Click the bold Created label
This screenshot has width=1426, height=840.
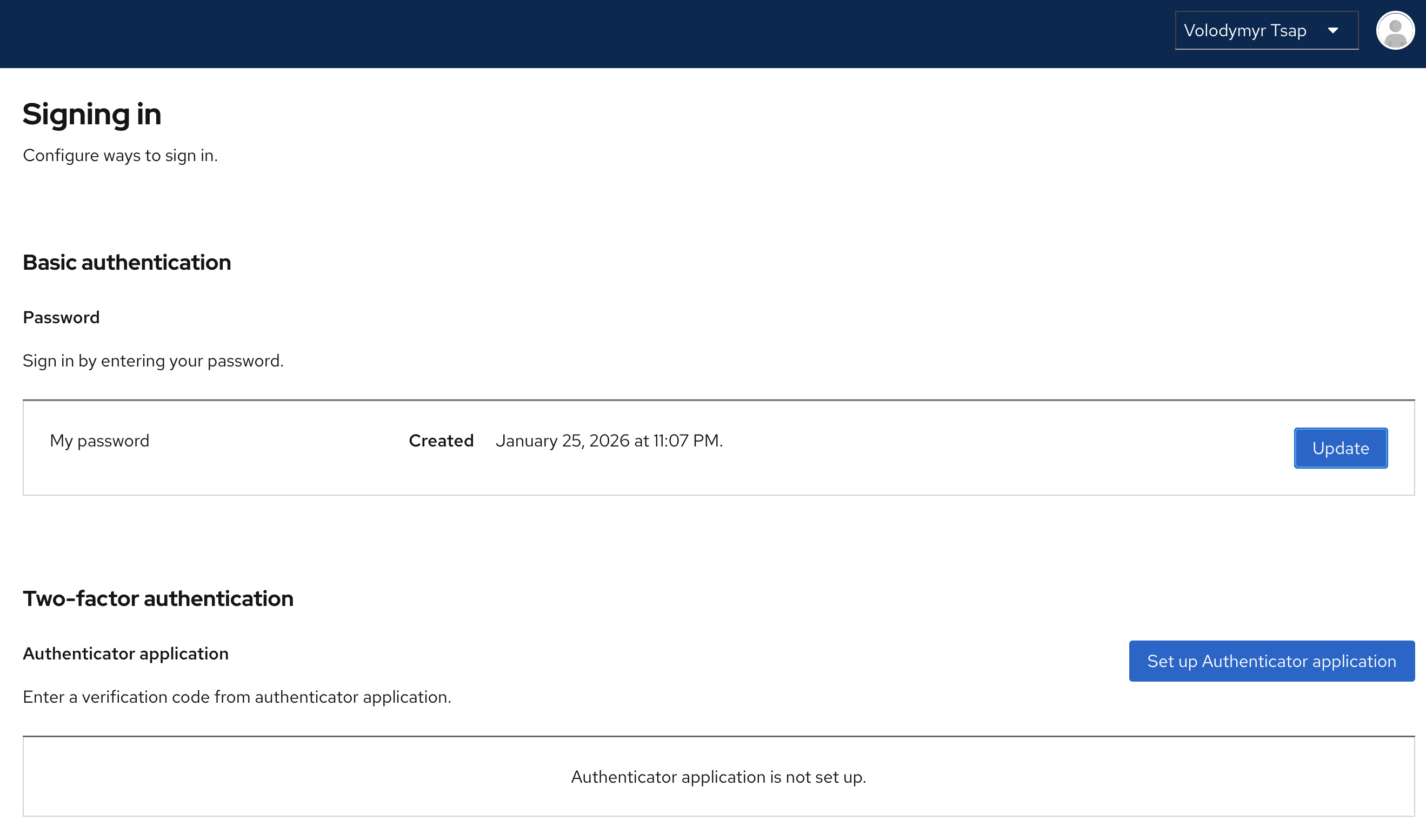tap(441, 441)
